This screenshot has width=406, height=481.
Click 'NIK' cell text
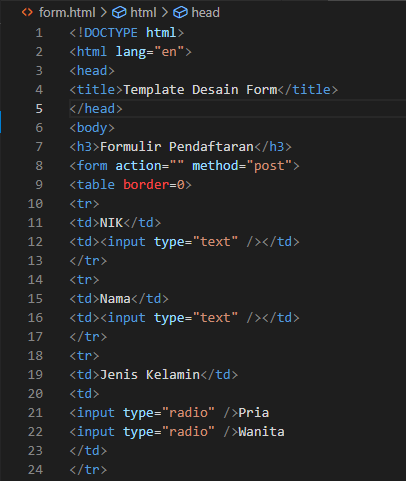click(x=111, y=223)
